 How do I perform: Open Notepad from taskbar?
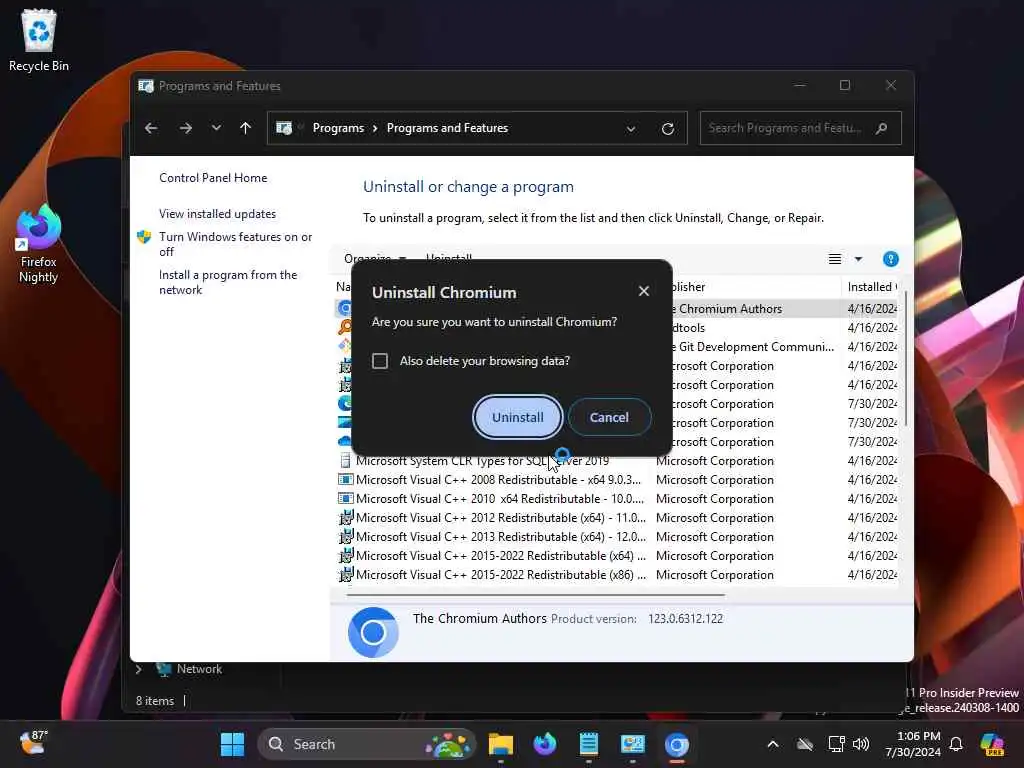point(589,744)
